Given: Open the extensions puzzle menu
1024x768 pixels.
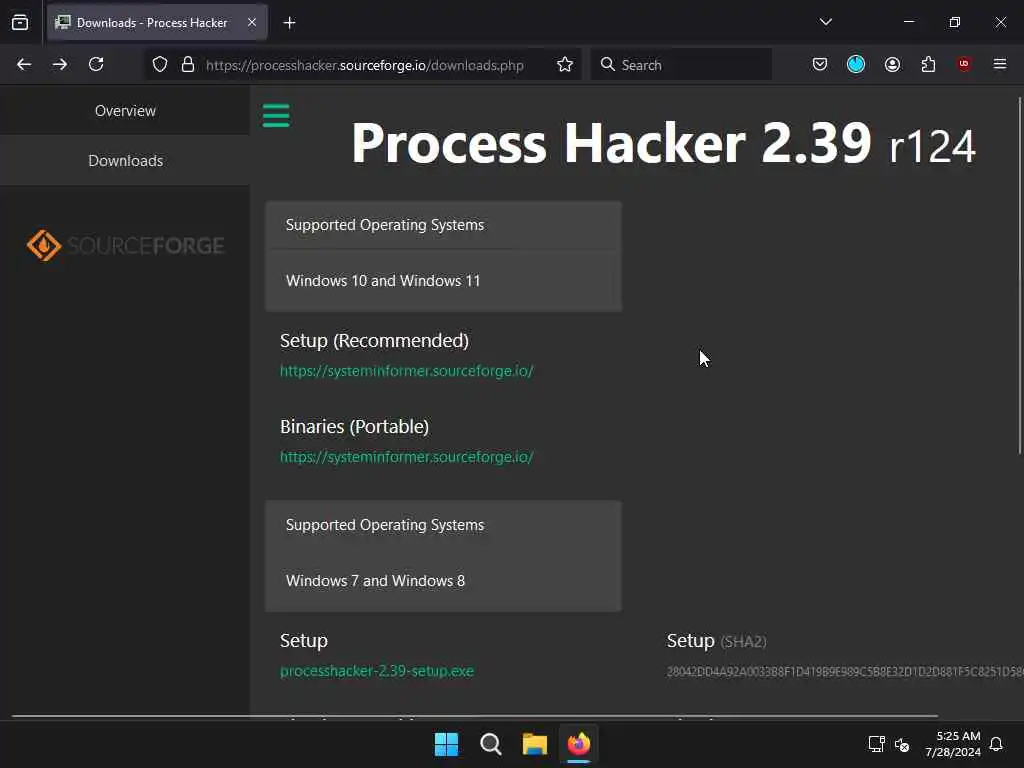Looking at the screenshot, I should [928, 64].
